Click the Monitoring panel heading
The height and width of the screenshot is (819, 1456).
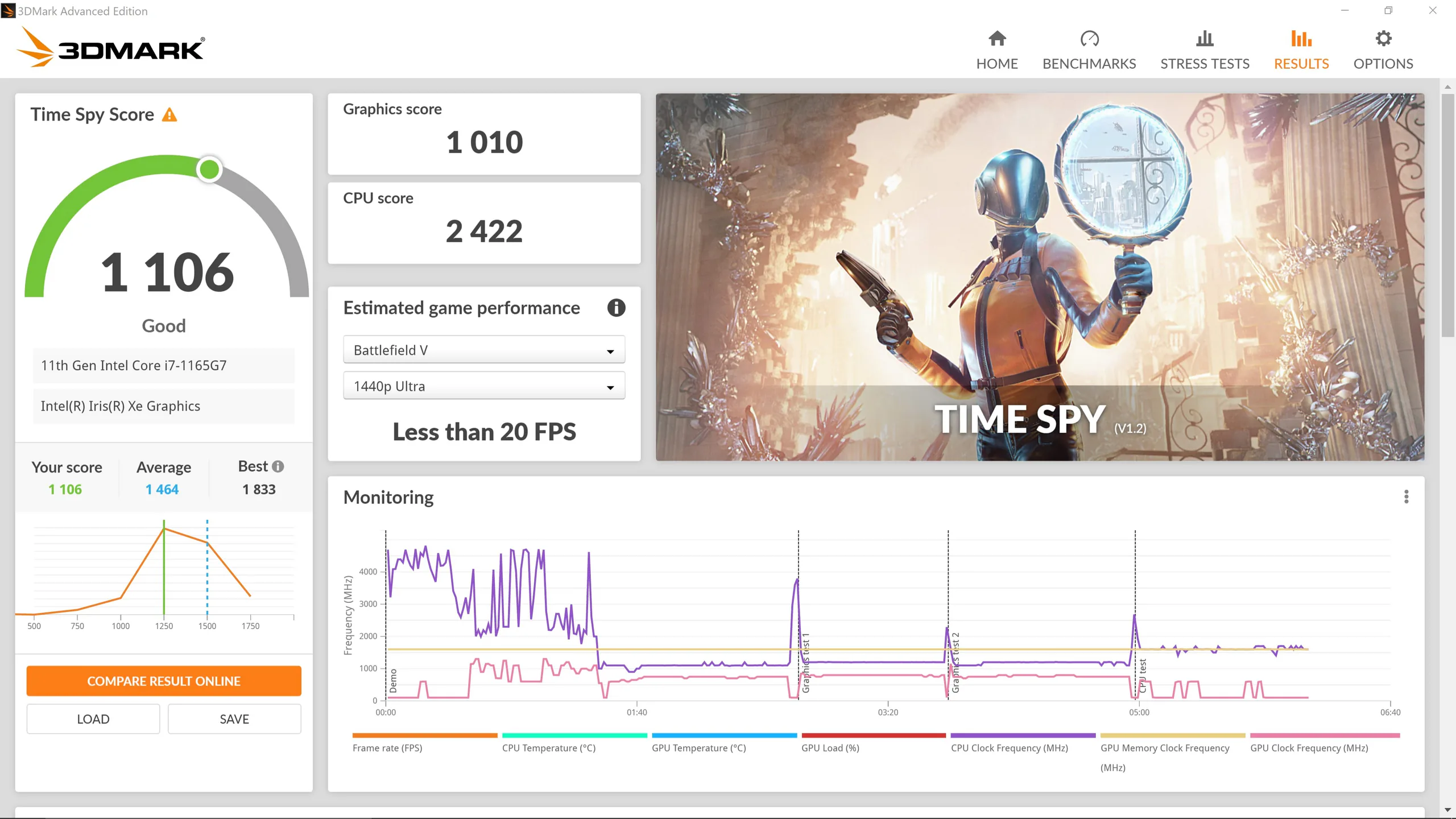388,497
